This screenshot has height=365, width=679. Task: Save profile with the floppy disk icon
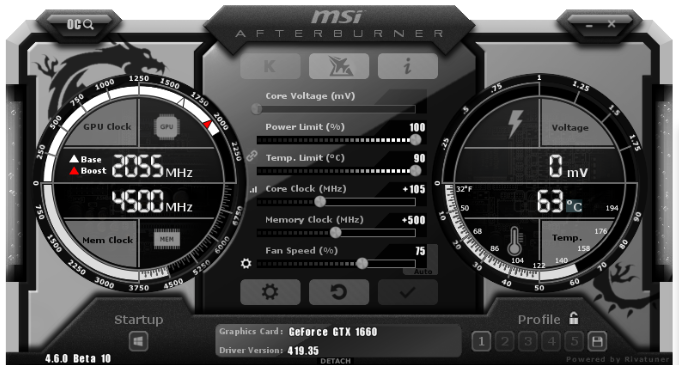click(597, 342)
